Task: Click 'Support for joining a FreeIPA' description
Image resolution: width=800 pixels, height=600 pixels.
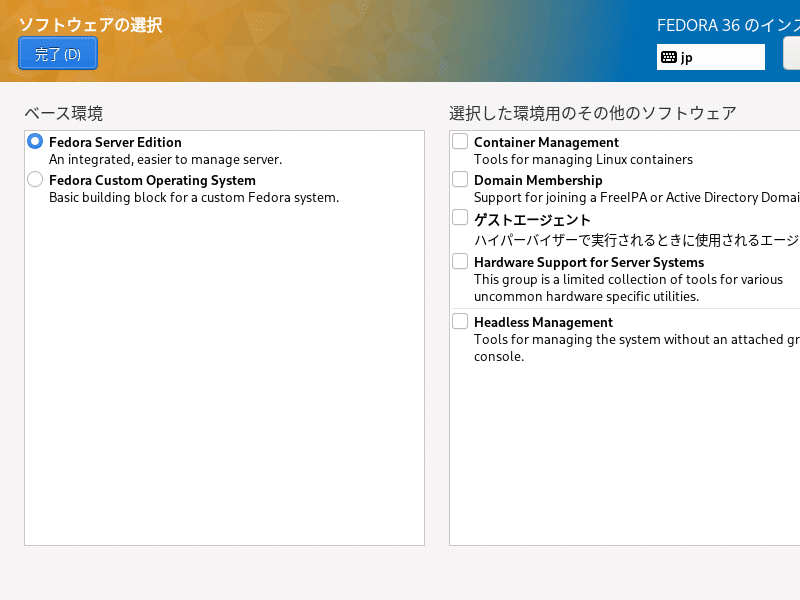Action: (x=637, y=198)
